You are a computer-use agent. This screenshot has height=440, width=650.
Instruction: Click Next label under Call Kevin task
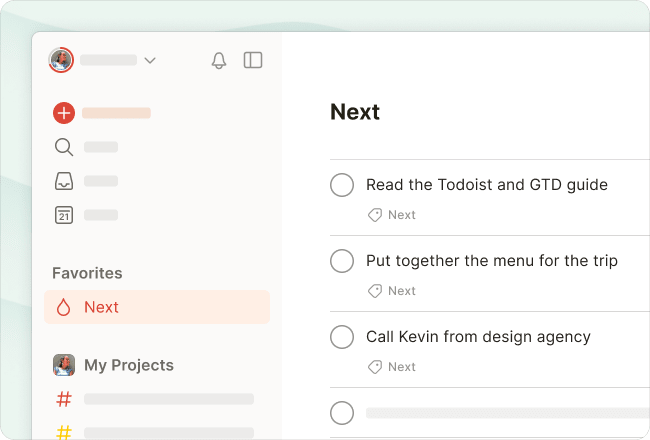click(401, 367)
